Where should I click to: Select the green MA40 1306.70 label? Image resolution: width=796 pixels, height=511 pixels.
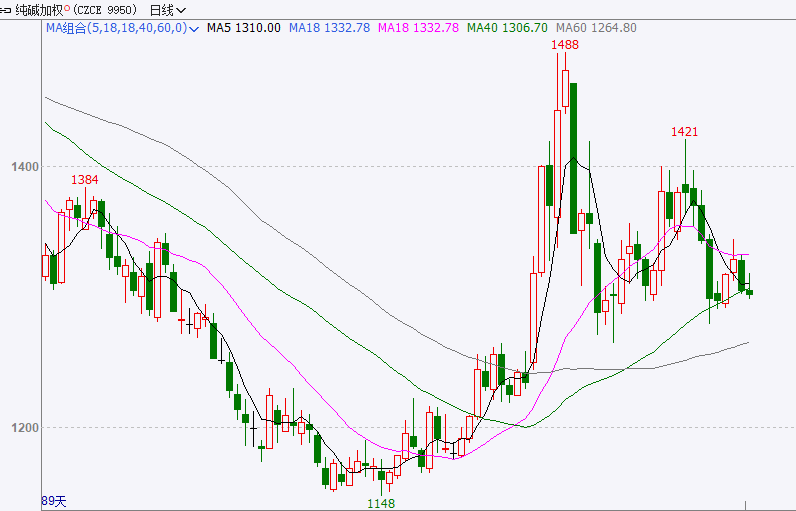(x=507, y=28)
